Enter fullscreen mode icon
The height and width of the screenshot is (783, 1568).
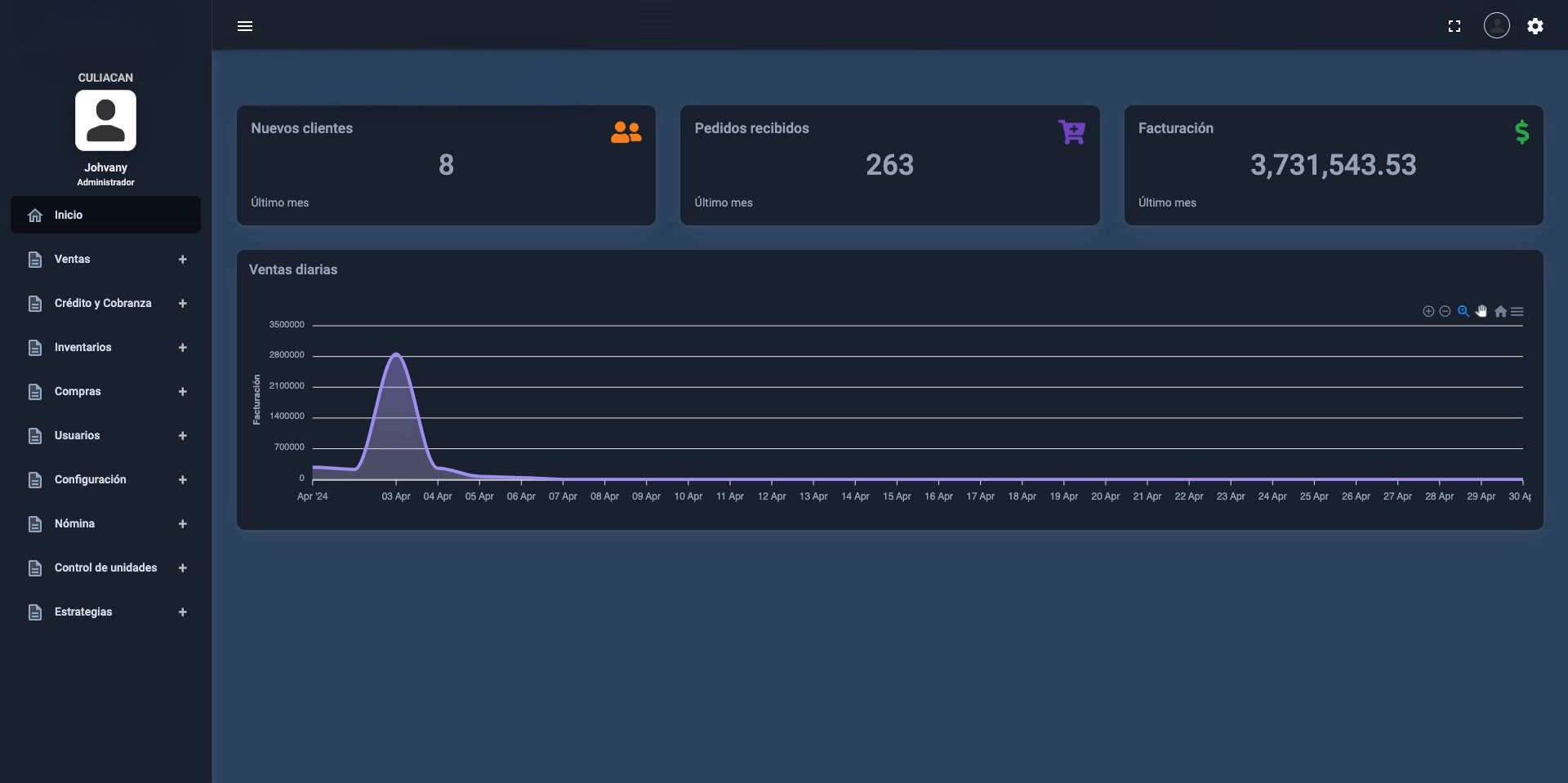click(x=1454, y=26)
